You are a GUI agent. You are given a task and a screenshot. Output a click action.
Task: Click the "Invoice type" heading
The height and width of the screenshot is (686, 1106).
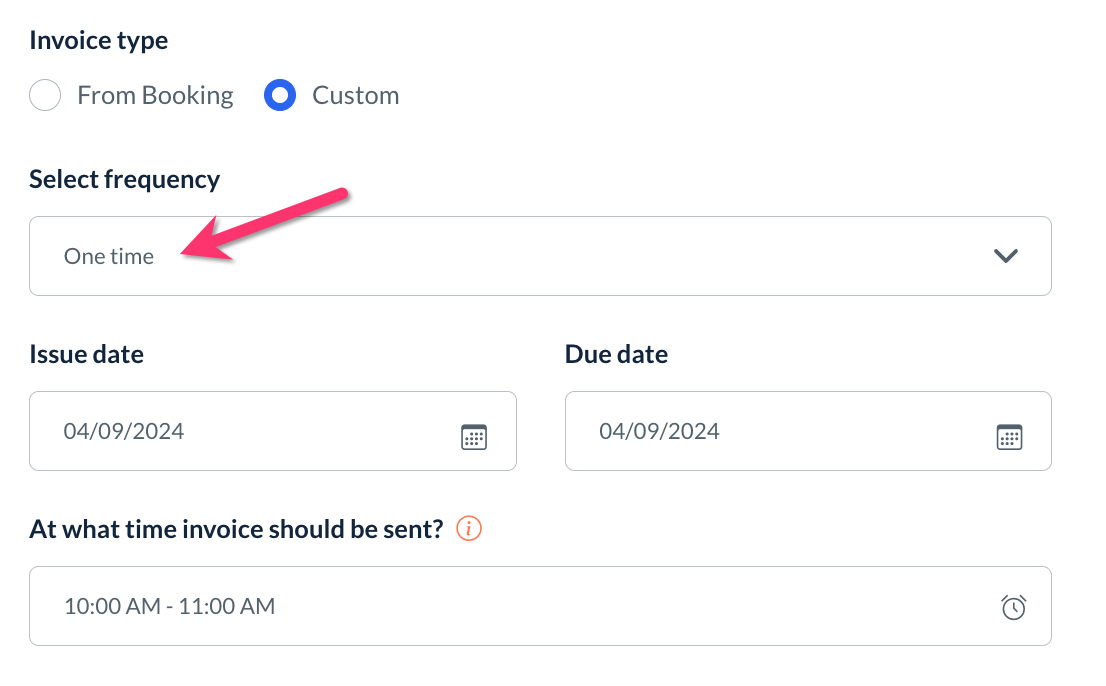(x=98, y=41)
